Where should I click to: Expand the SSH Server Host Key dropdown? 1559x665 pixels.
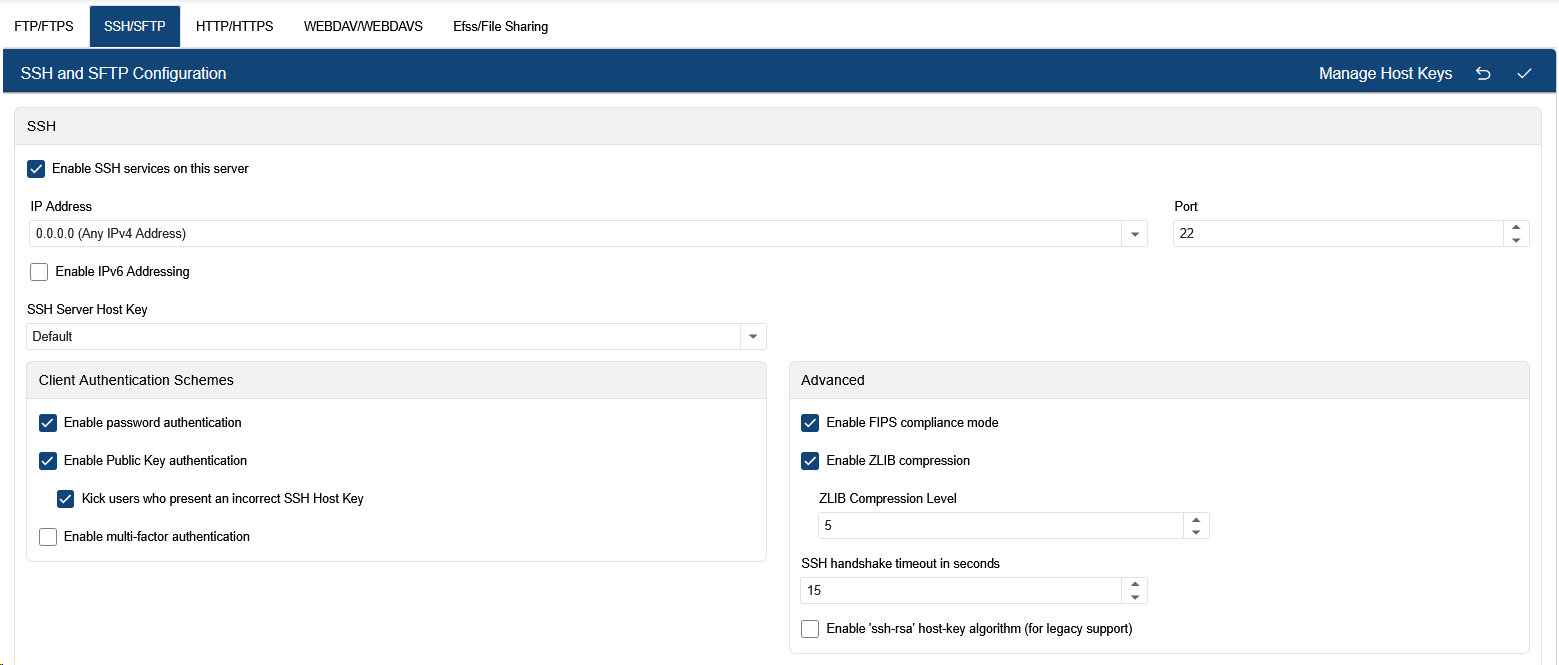(x=753, y=337)
